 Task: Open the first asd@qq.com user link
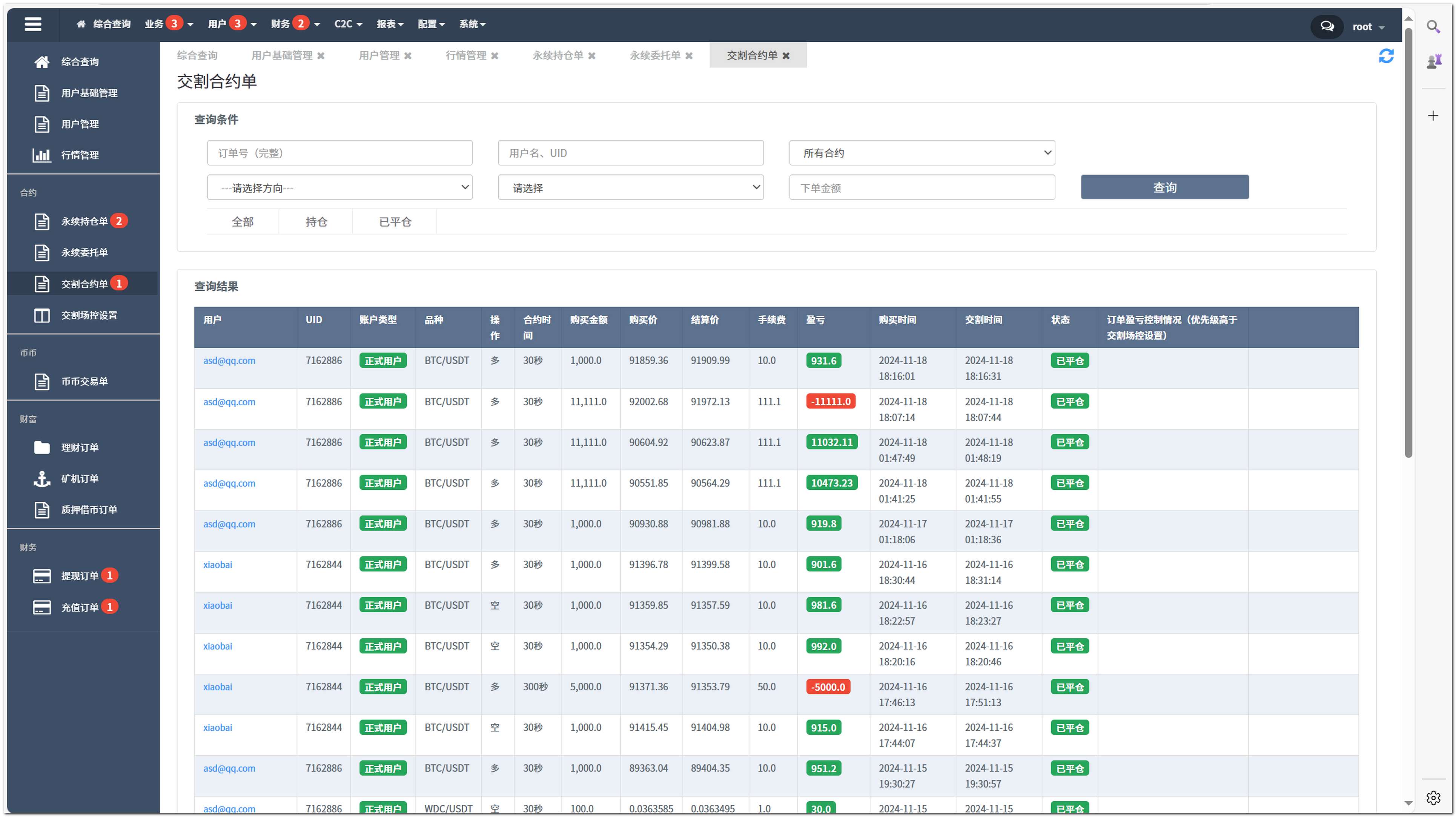[x=229, y=360]
